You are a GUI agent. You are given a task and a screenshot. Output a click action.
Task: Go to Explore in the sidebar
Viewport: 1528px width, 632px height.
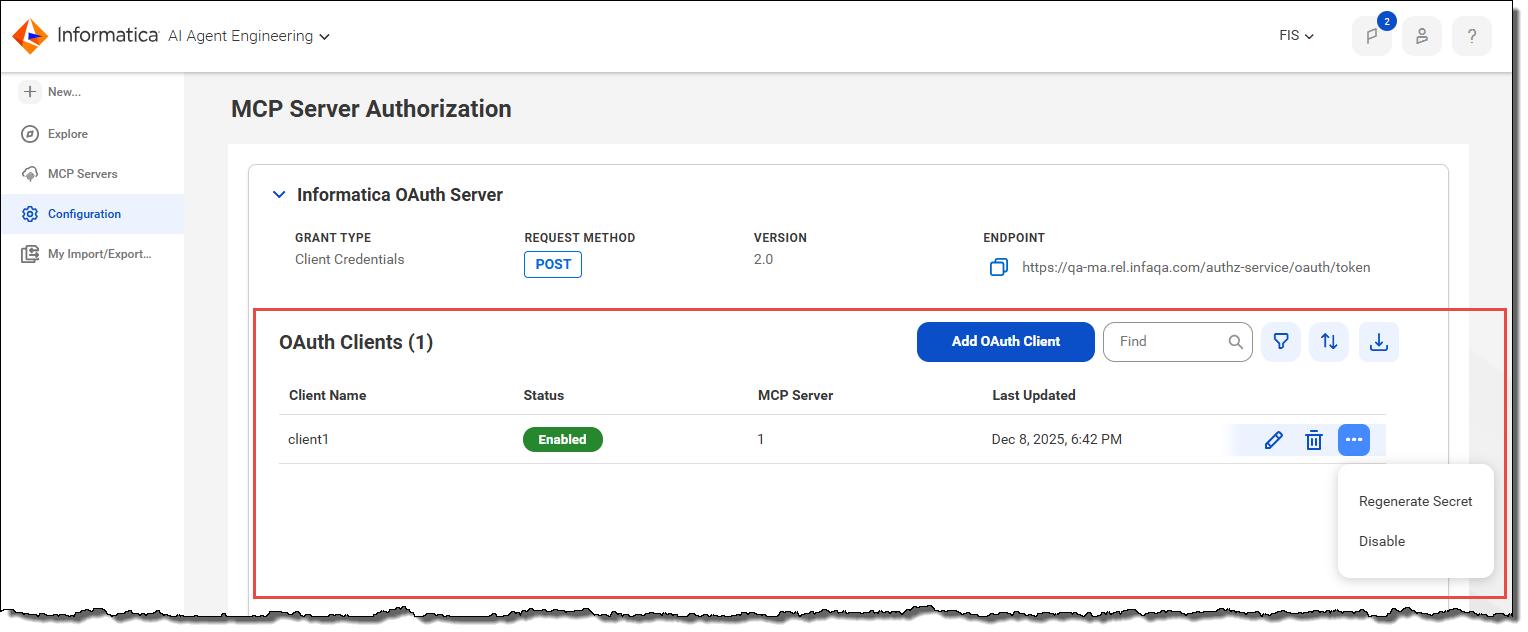68,134
